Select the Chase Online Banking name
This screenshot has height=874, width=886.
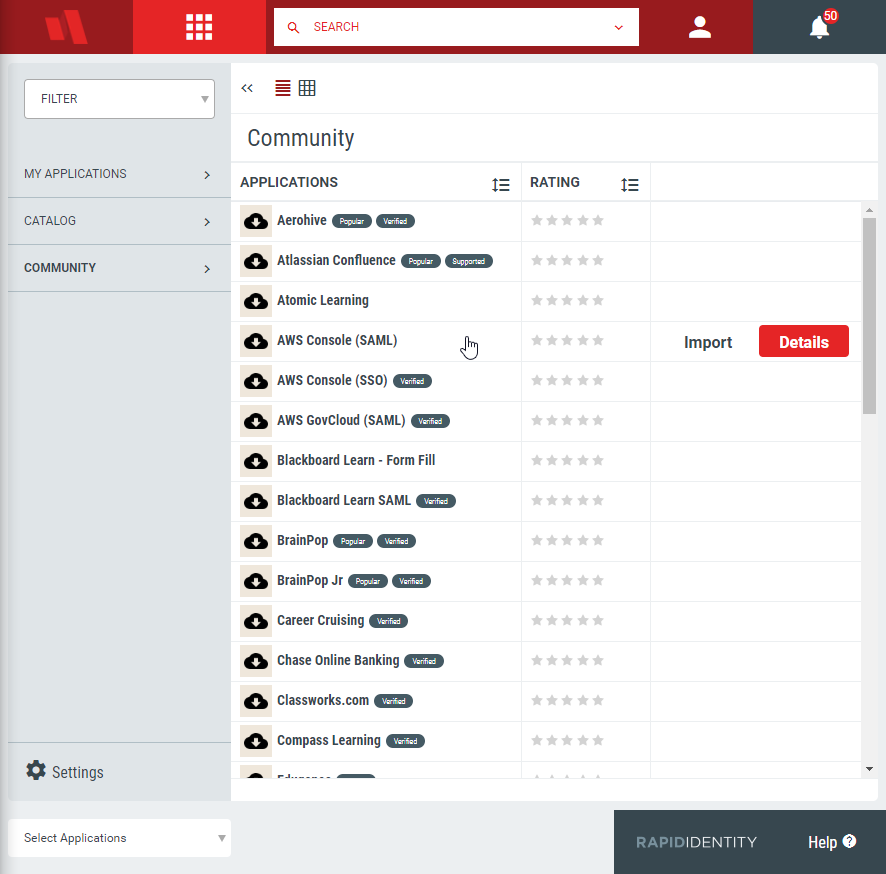pos(338,660)
